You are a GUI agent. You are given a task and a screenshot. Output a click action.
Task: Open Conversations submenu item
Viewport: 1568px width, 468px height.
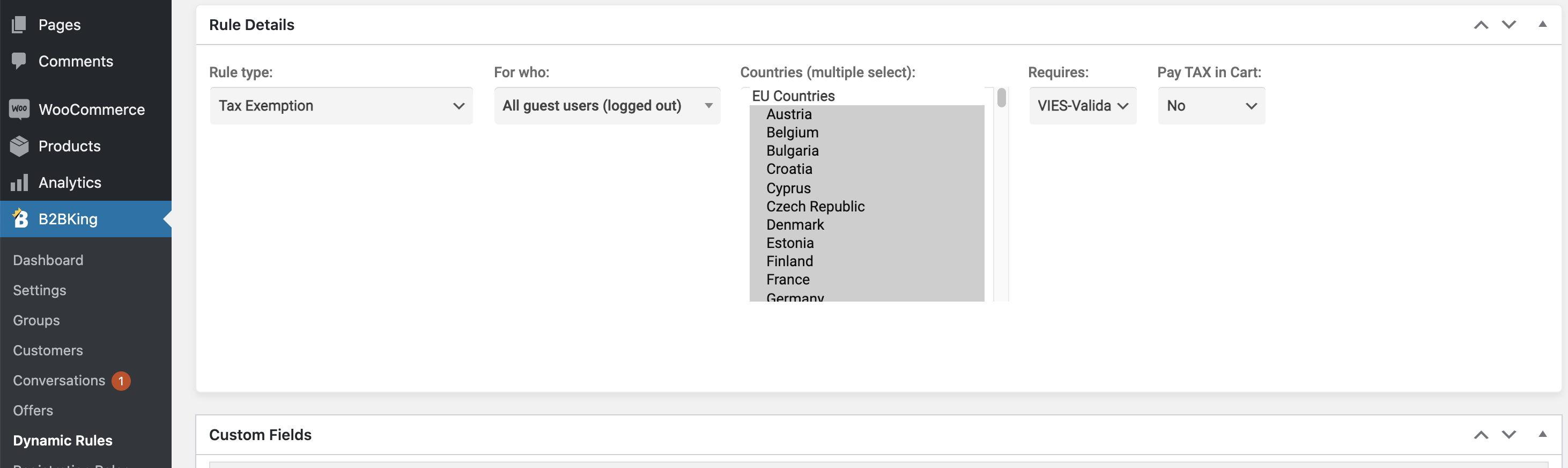coord(59,380)
